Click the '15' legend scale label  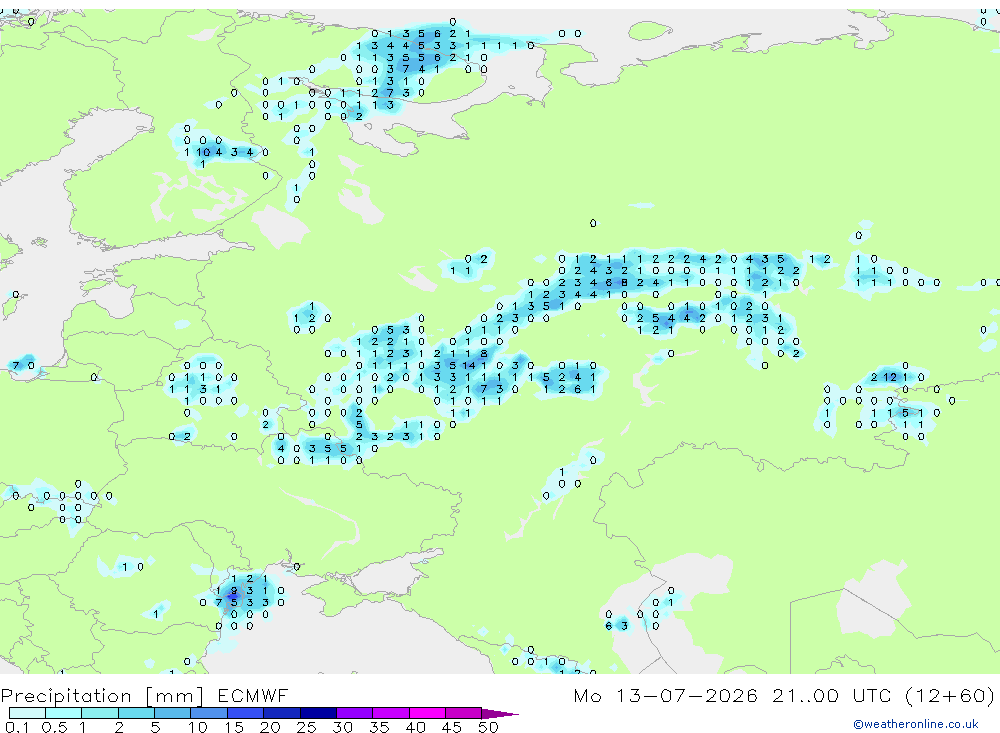[234, 727]
